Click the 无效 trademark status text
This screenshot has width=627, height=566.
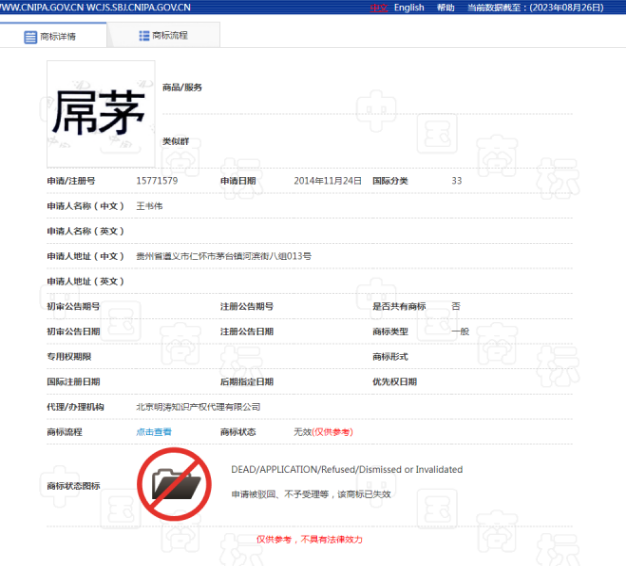(302, 432)
